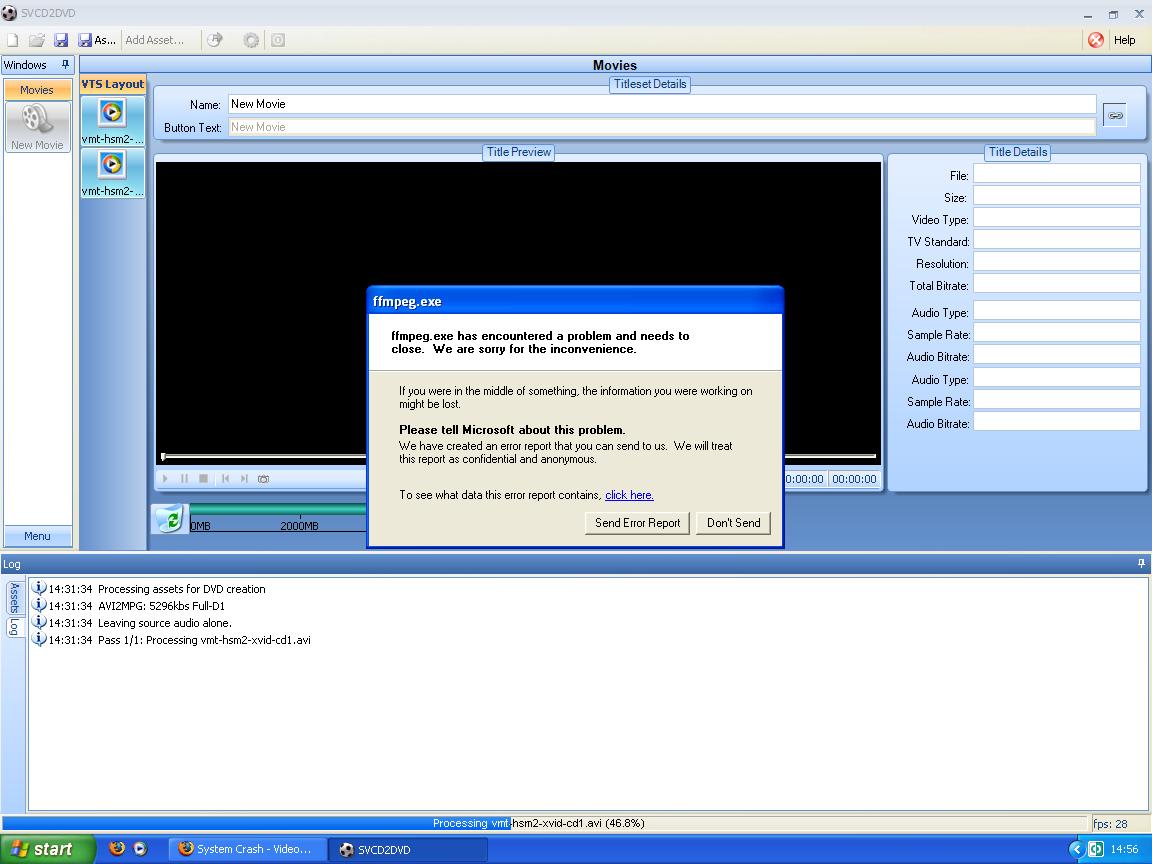Click the square disc icon after the gear

click(x=278, y=40)
